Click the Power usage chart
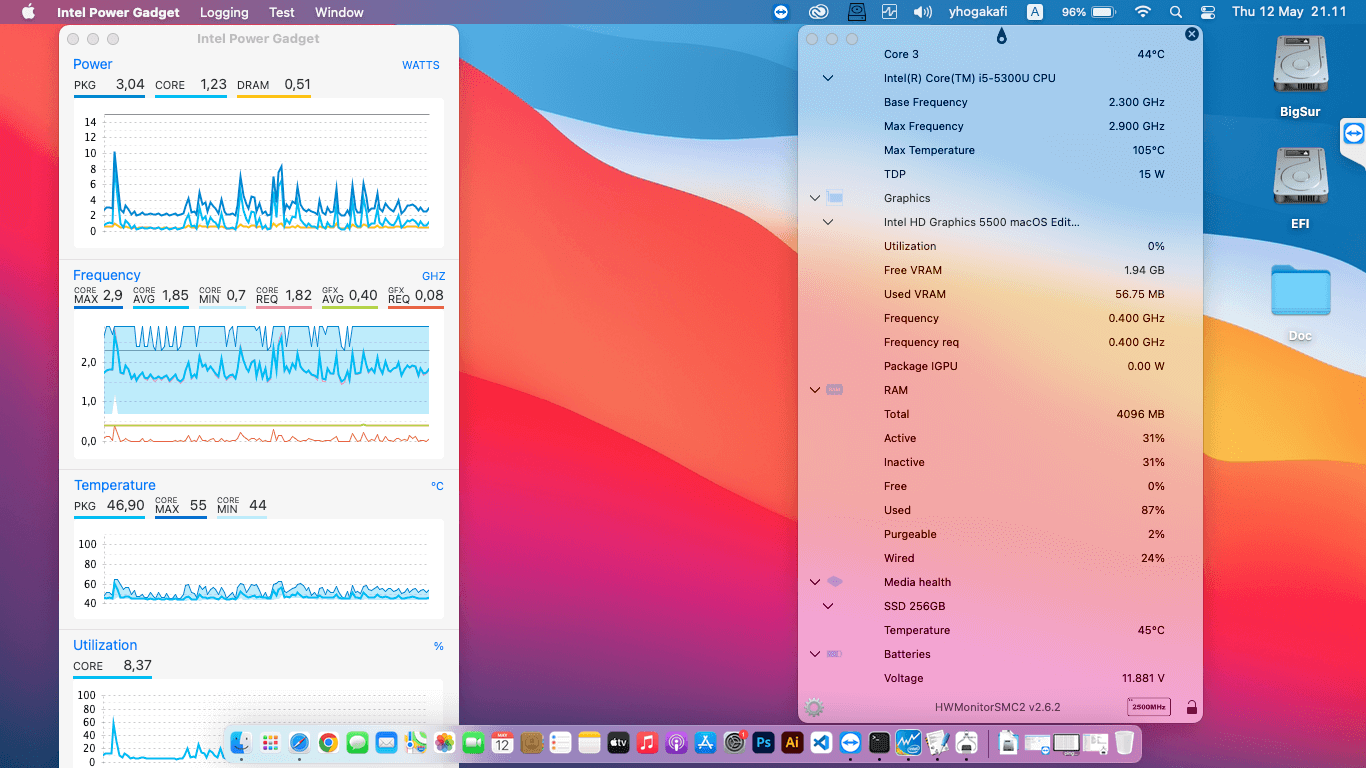Screen dimensions: 1366x768 [259, 173]
